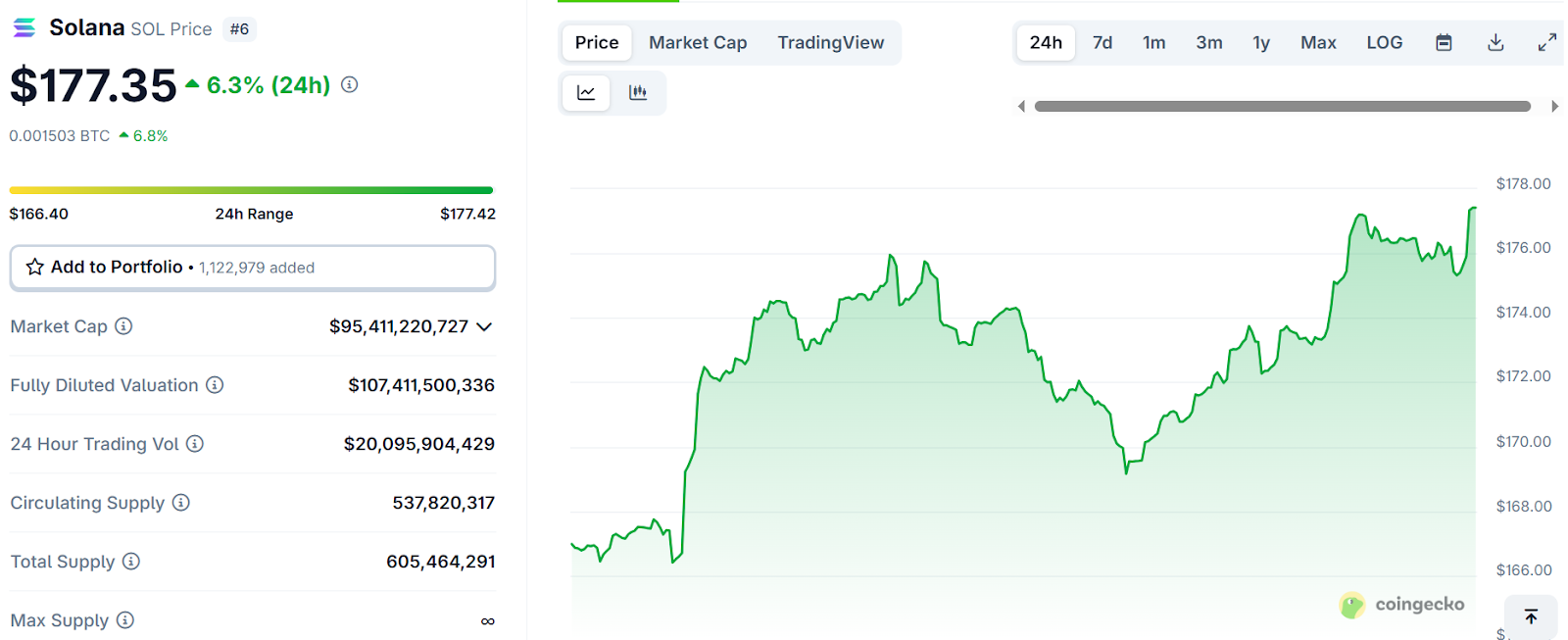Open the Max Supply info icon
This screenshot has height=640, width=1568.
click(125, 620)
